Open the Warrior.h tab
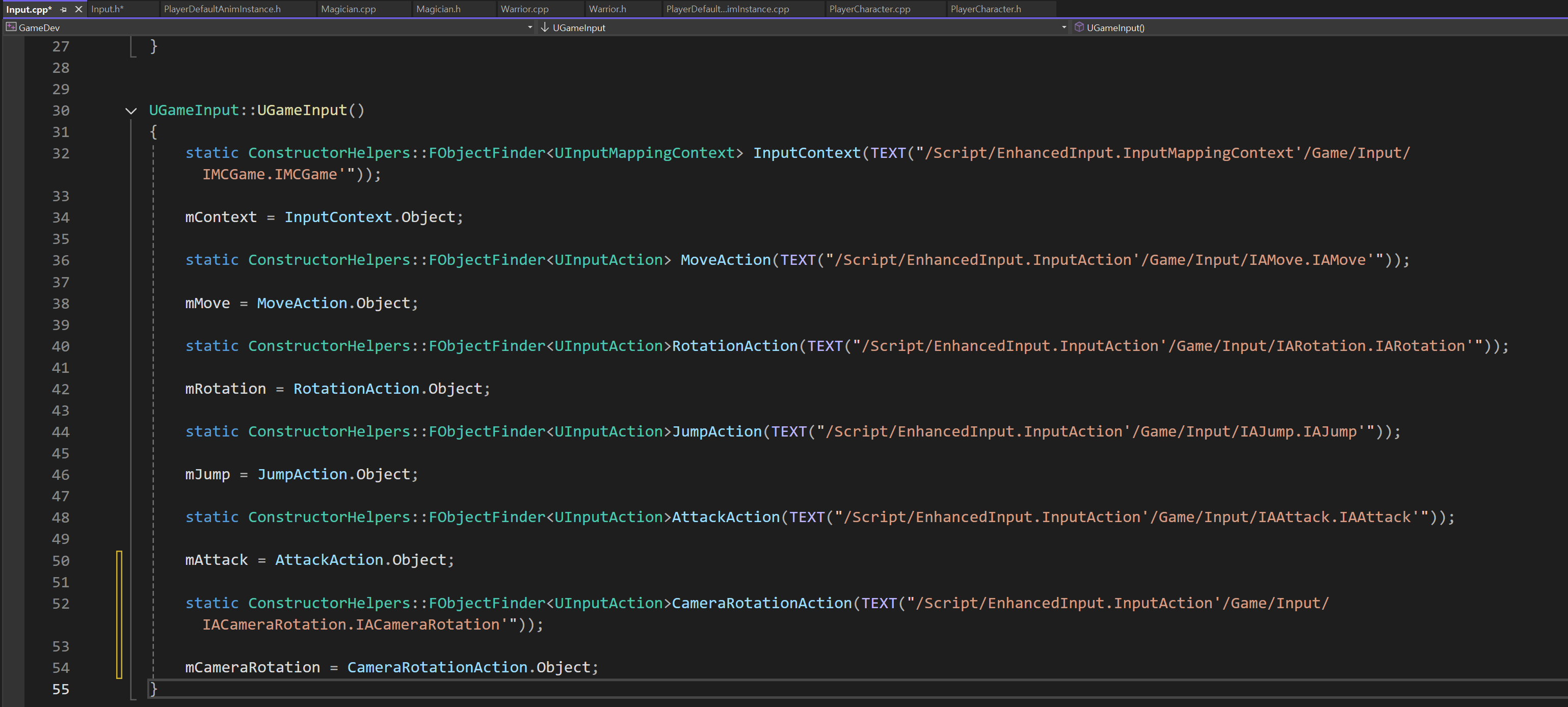Screen dimensions: 1568x707 607,9
